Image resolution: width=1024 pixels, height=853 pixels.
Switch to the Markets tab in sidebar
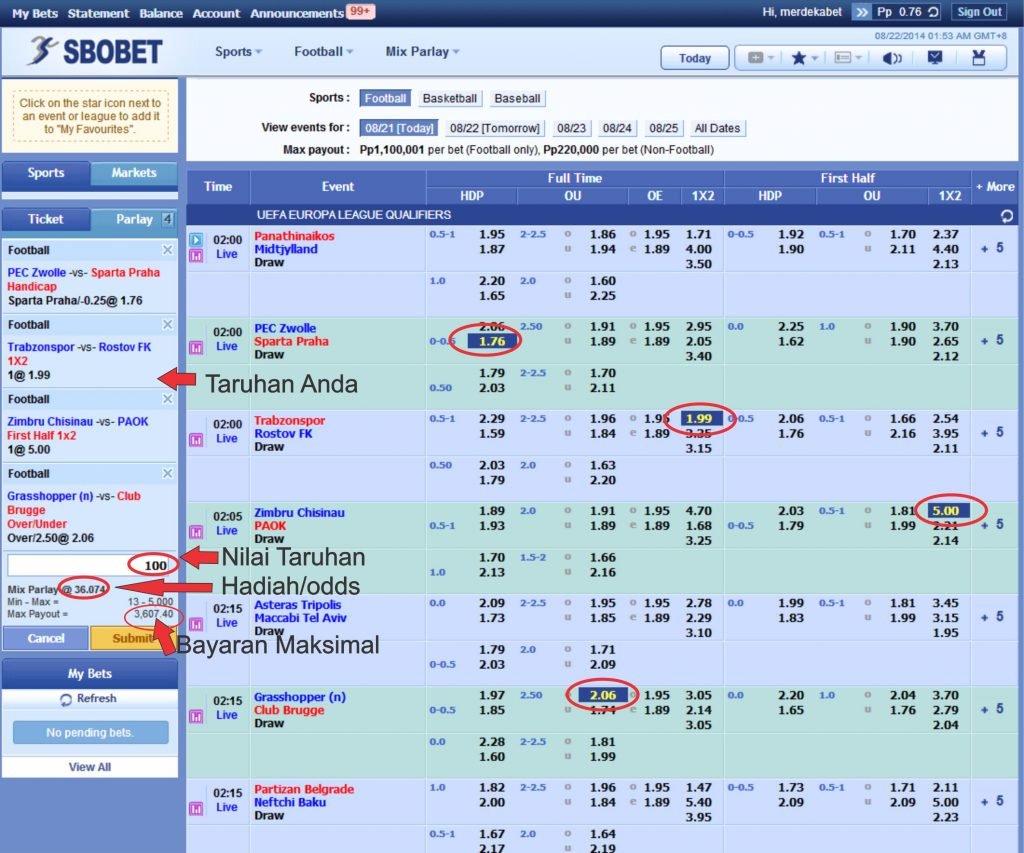click(134, 173)
